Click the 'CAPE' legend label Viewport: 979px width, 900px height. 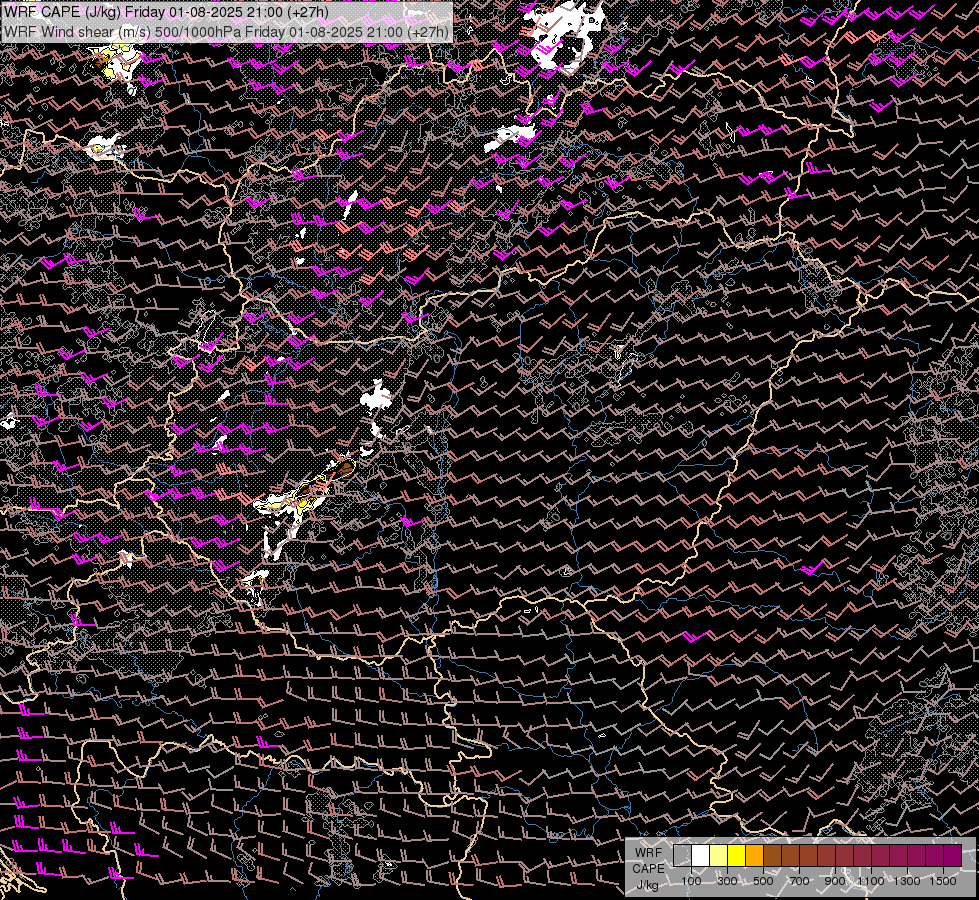click(648, 869)
